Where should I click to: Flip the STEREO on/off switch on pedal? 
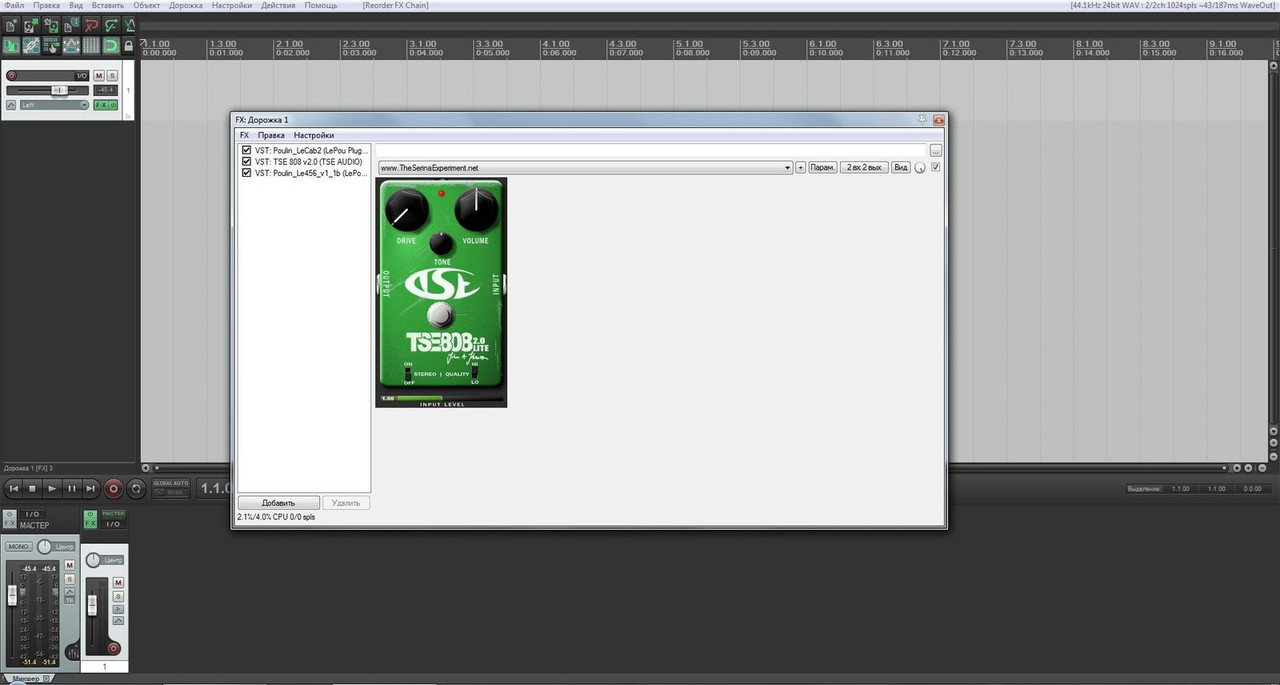407,373
